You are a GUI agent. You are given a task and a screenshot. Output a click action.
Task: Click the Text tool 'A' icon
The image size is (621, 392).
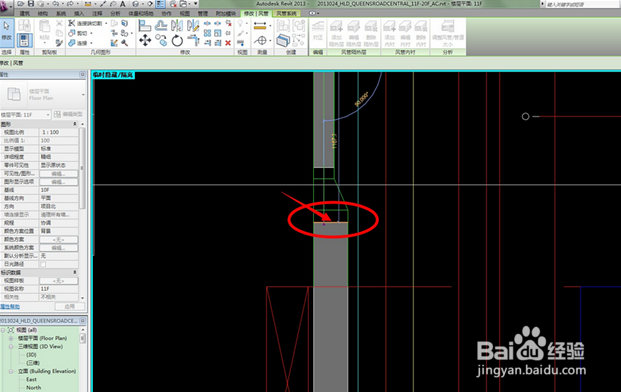[123, 4]
